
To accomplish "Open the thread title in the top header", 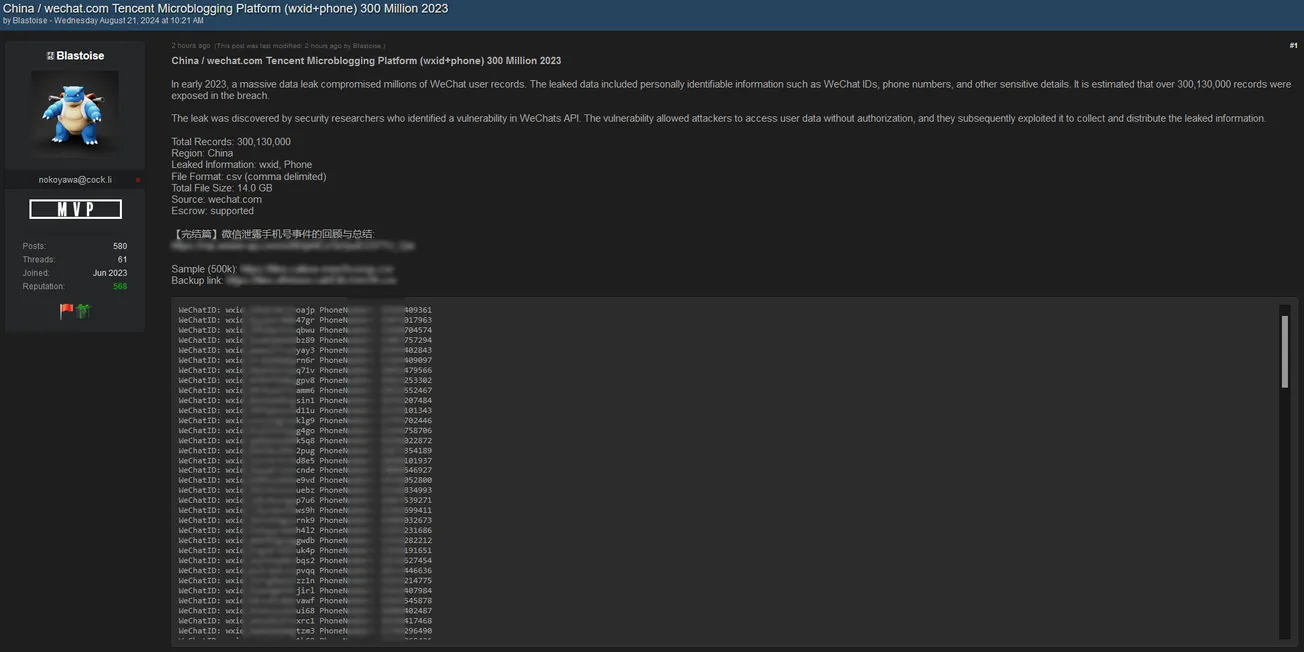I will coord(225,8).
